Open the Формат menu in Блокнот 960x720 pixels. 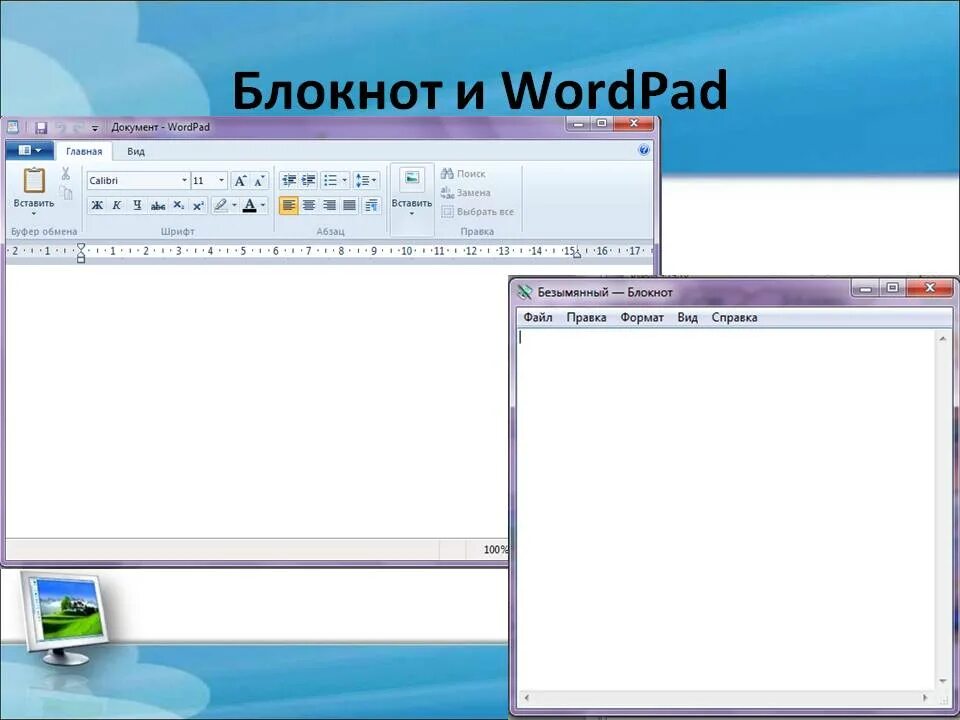click(642, 317)
